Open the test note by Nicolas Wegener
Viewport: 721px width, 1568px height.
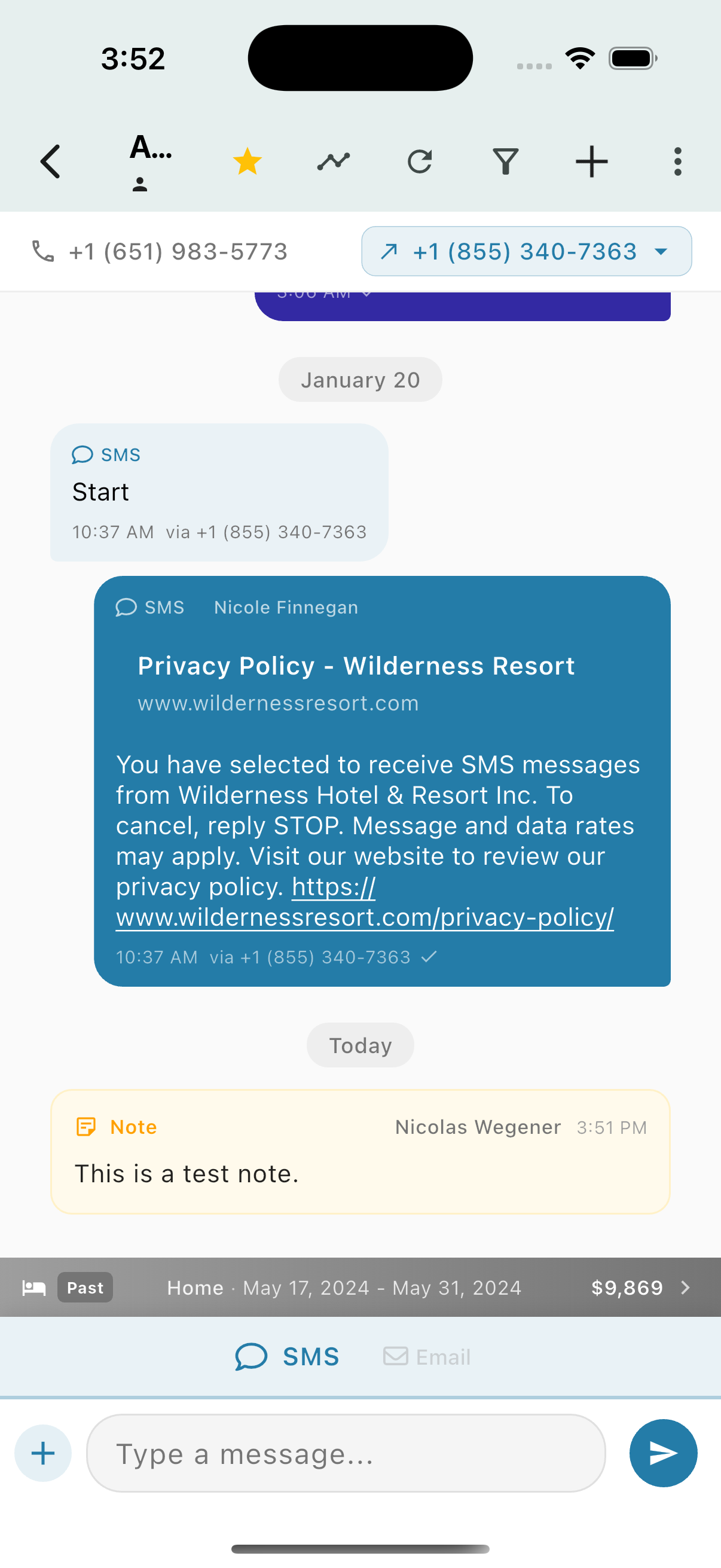tap(360, 1152)
